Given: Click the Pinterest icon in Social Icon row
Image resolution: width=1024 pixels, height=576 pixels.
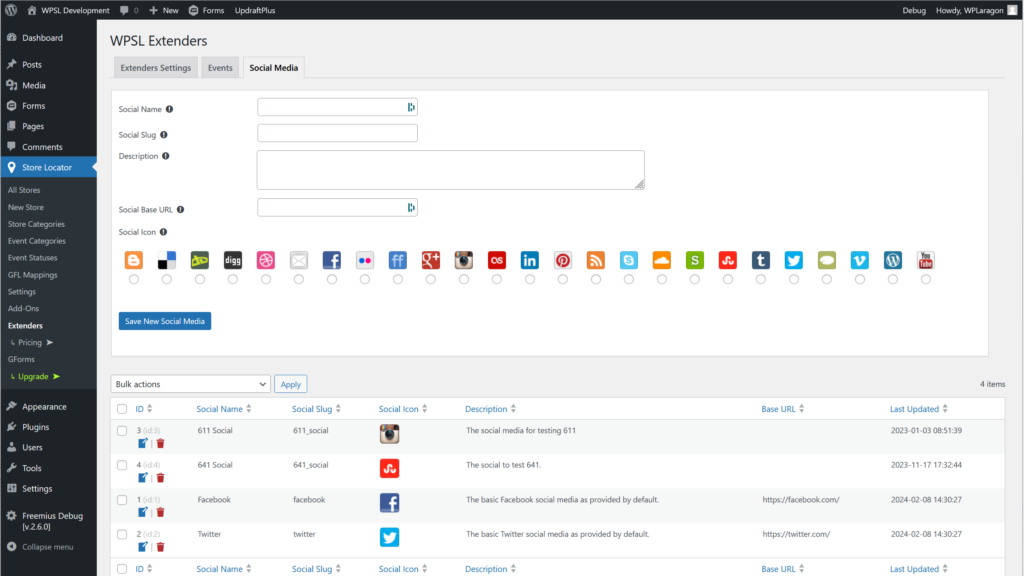Looking at the screenshot, I should (563, 260).
